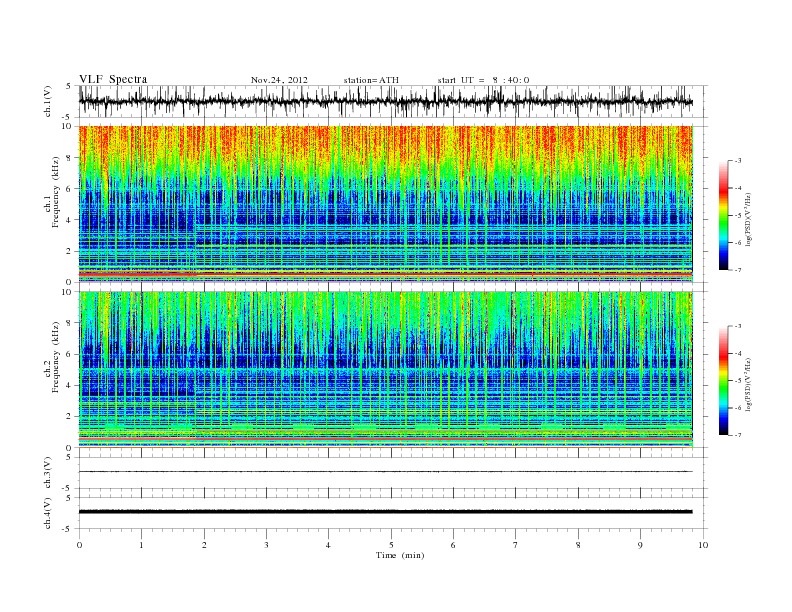Click the ch.3 flat waveform trace

pos(385,472)
